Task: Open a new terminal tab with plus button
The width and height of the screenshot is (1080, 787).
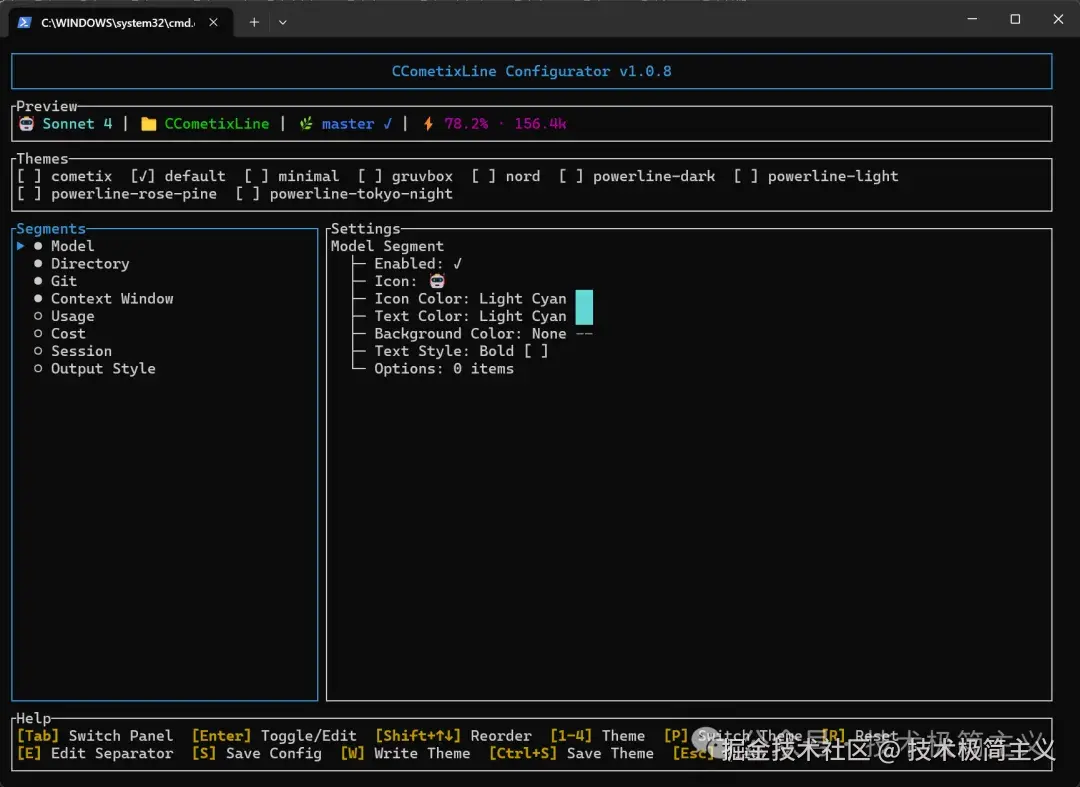Action: [254, 22]
